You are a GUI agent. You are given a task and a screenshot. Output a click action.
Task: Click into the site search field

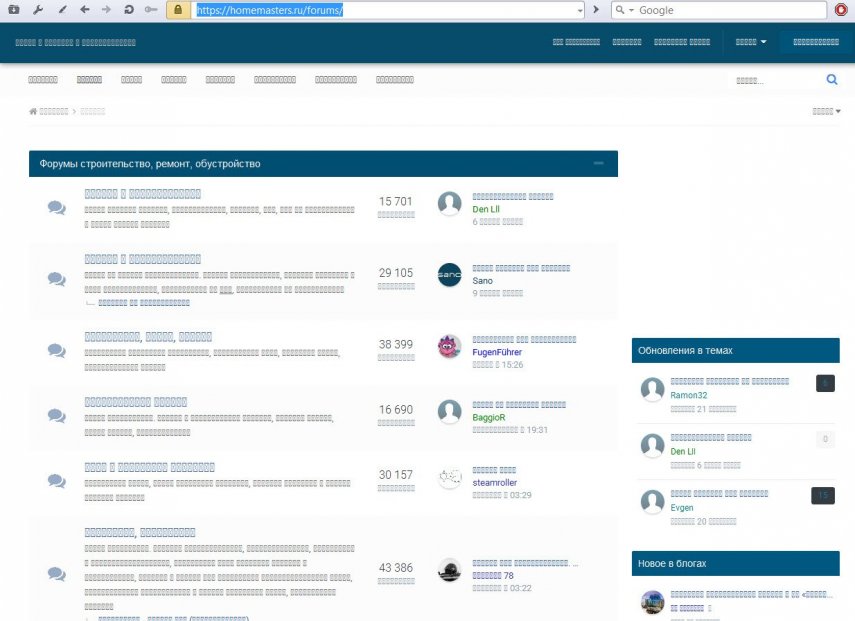tap(775, 80)
